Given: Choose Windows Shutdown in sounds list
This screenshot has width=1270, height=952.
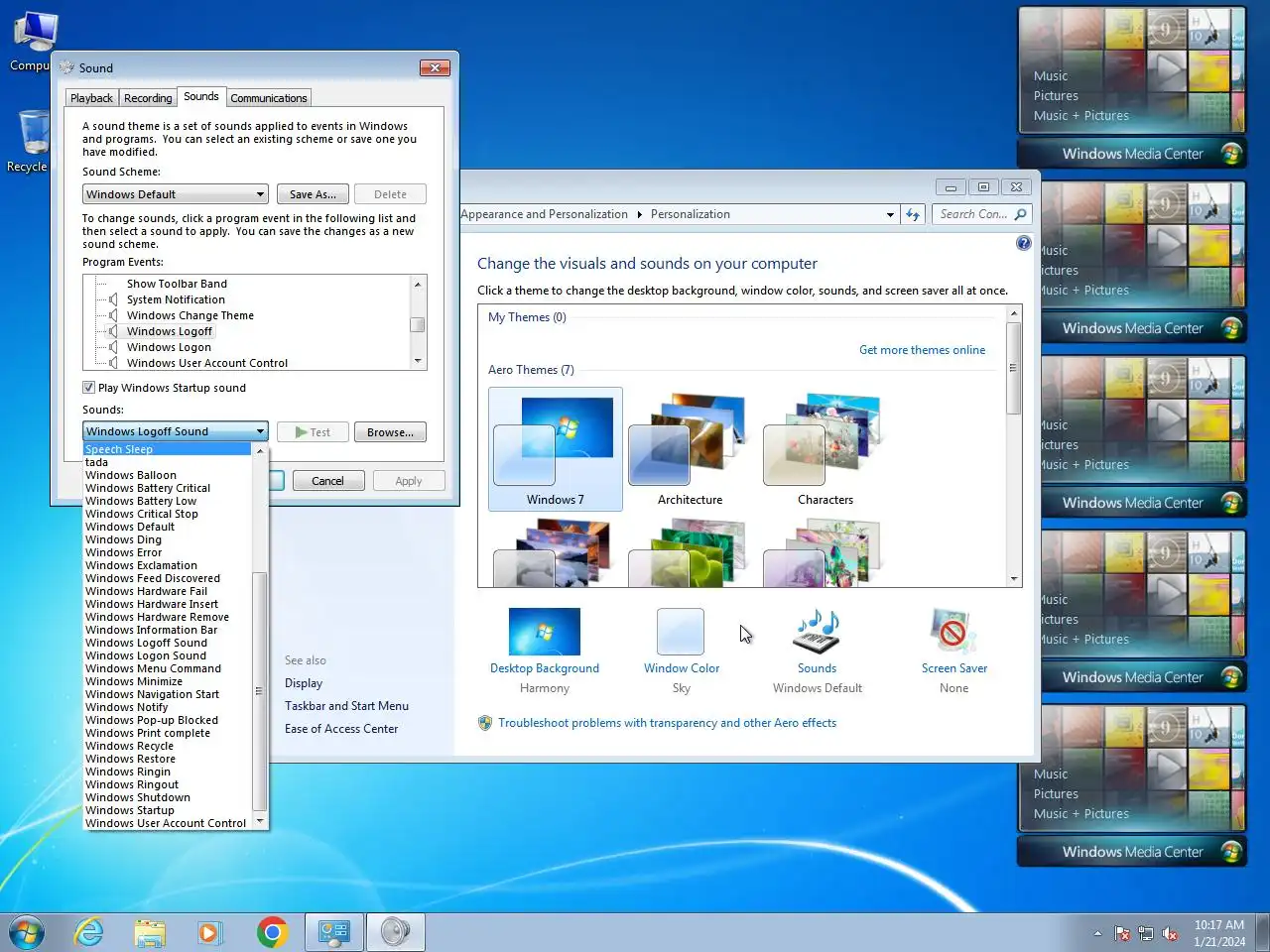Looking at the screenshot, I should coord(138,797).
